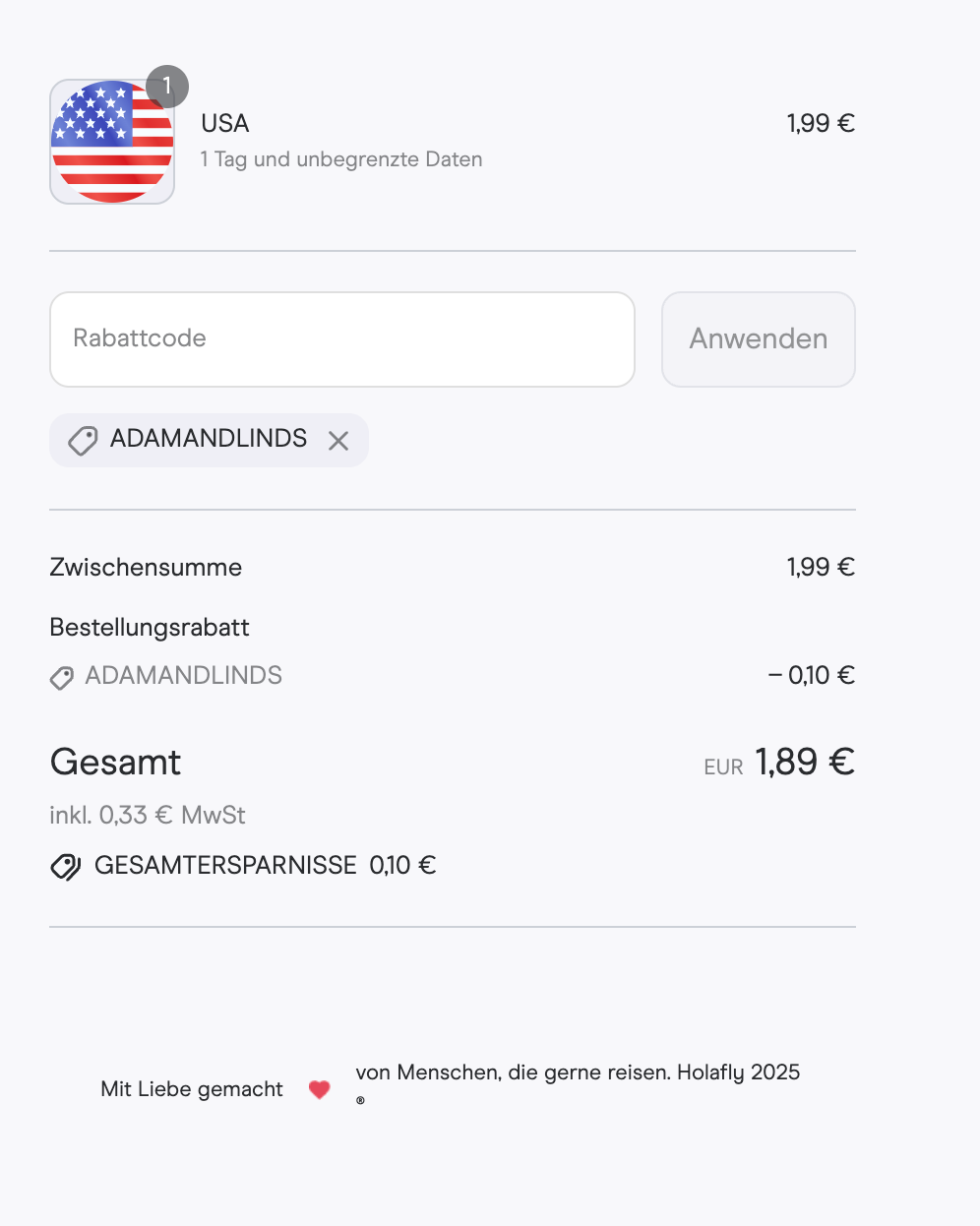Screen dimensions: 980x1226
Task: Click the product price 1,99 € at top
Action: (x=821, y=123)
